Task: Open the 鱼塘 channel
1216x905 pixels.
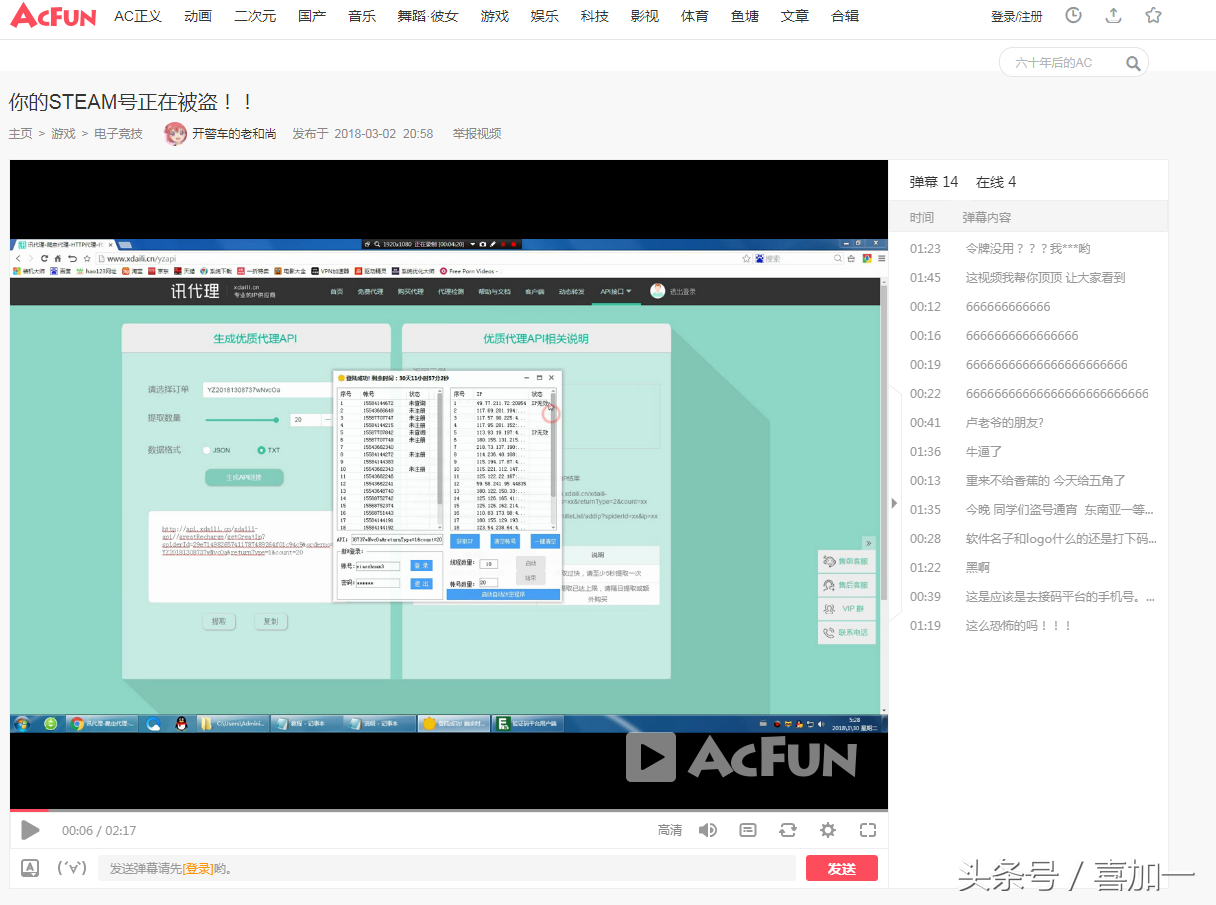Action: 745,16
